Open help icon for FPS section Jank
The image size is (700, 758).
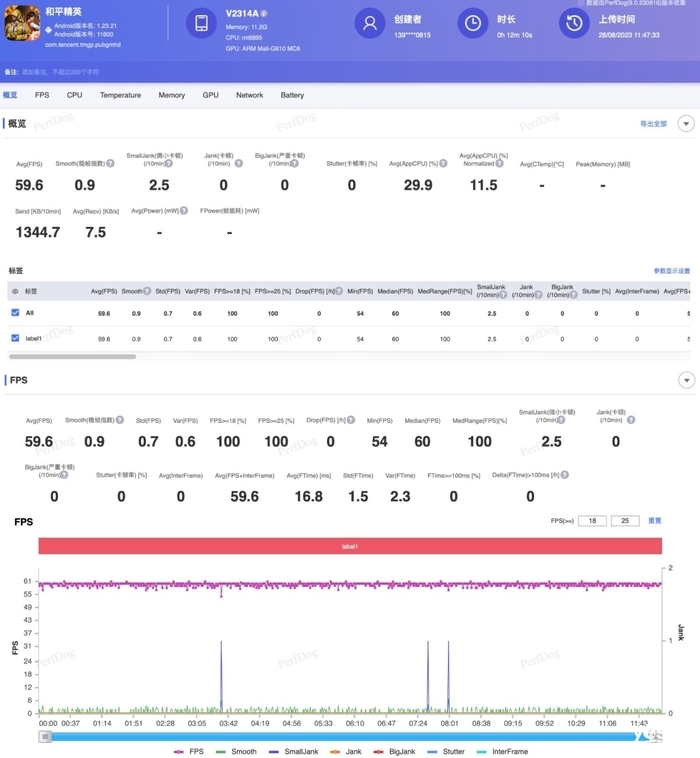click(631, 420)
